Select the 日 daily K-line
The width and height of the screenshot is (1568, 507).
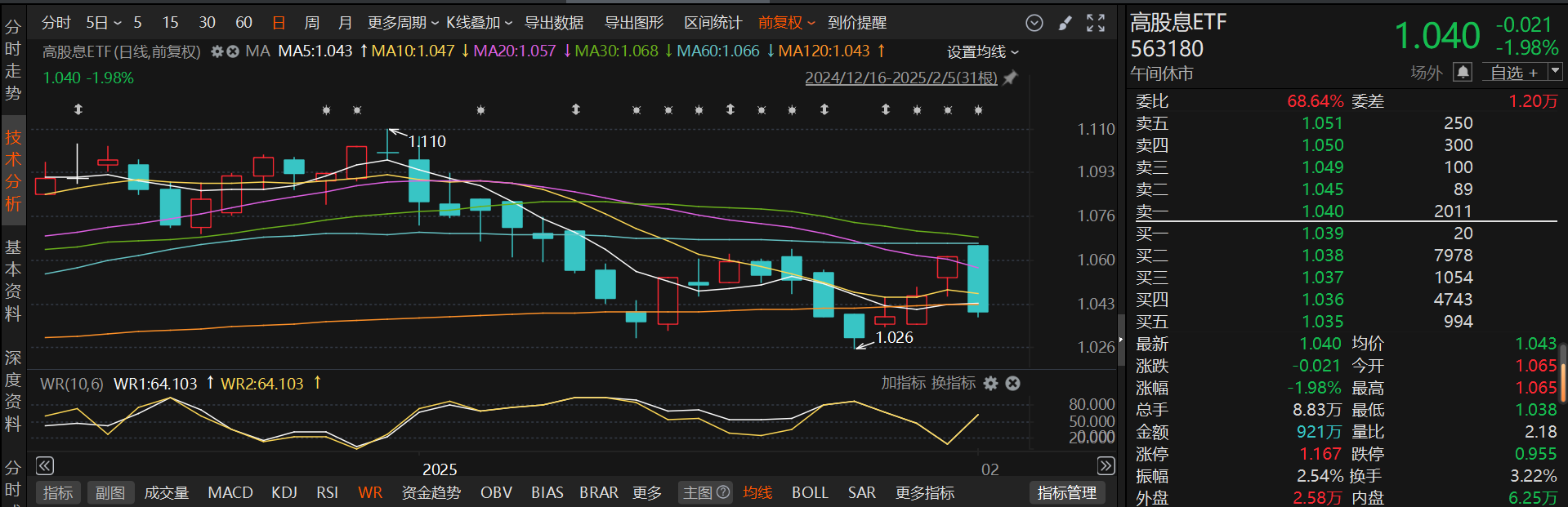click(x=279, y=23)
